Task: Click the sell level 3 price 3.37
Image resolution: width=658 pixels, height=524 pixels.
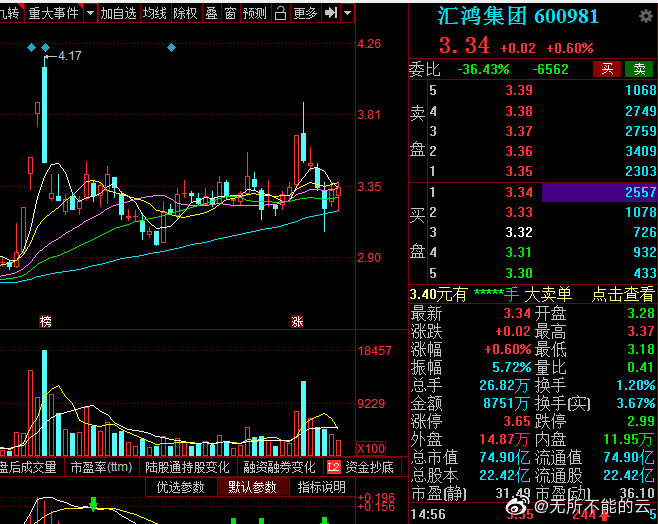Action: point(519,131)
